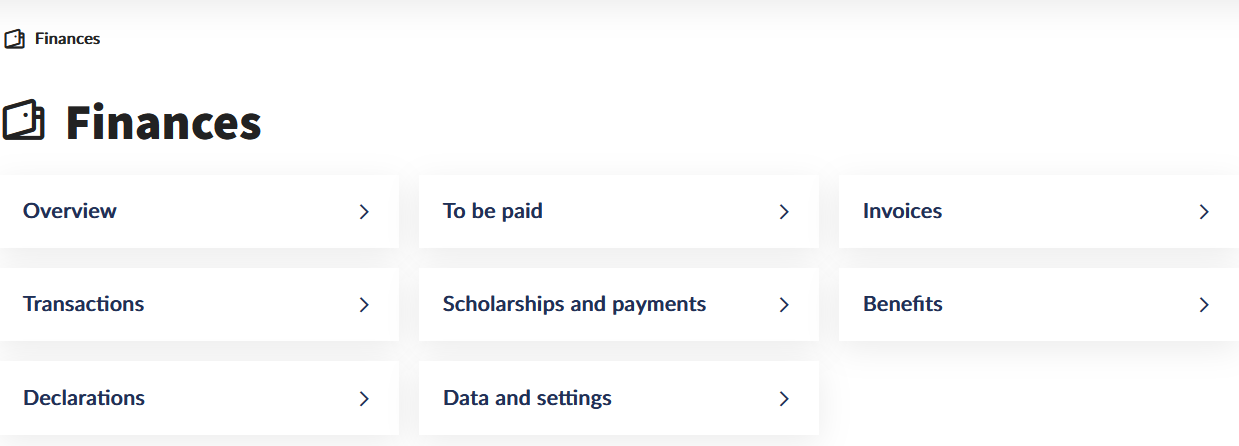The width and height of the screenshot is (1239, 446).
Task: Click the Finances breadcrumb link
Action: tap(67, 39)
